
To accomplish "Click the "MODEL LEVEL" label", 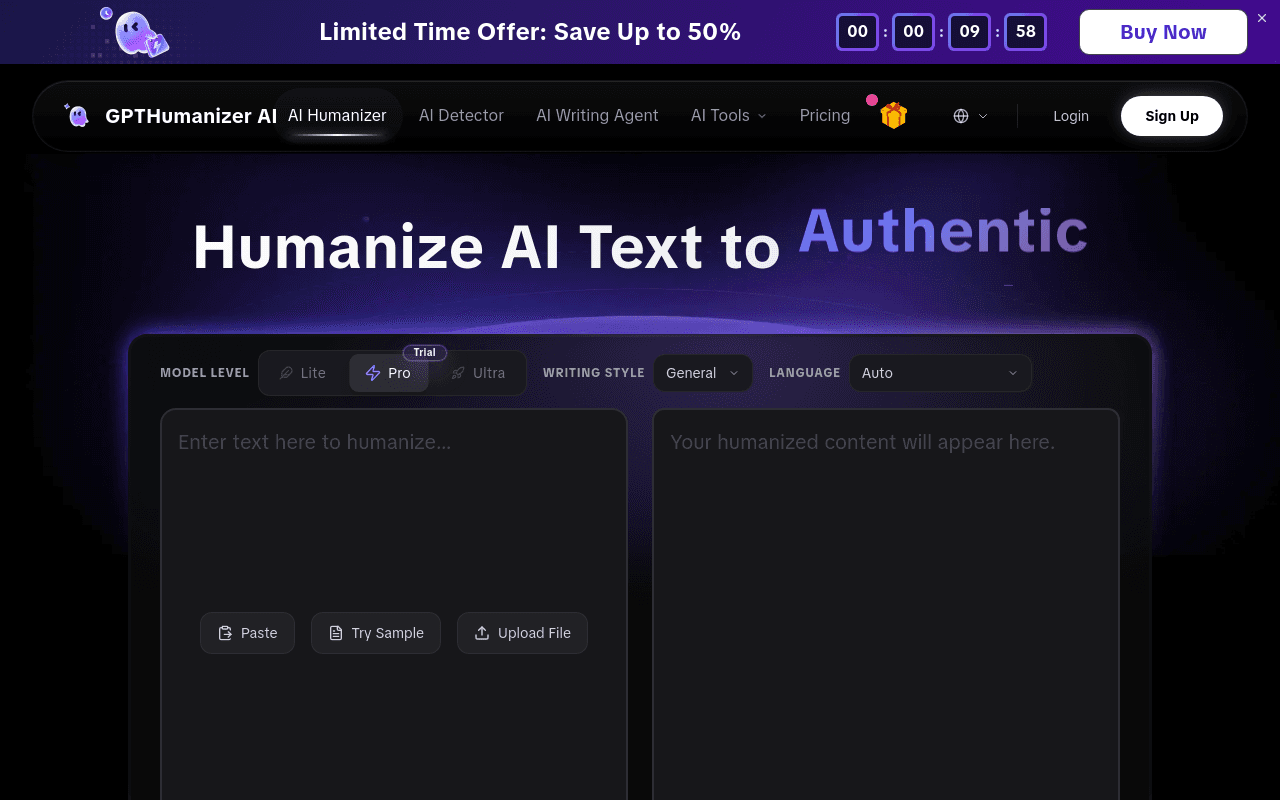I will click(x=204, y=373).
